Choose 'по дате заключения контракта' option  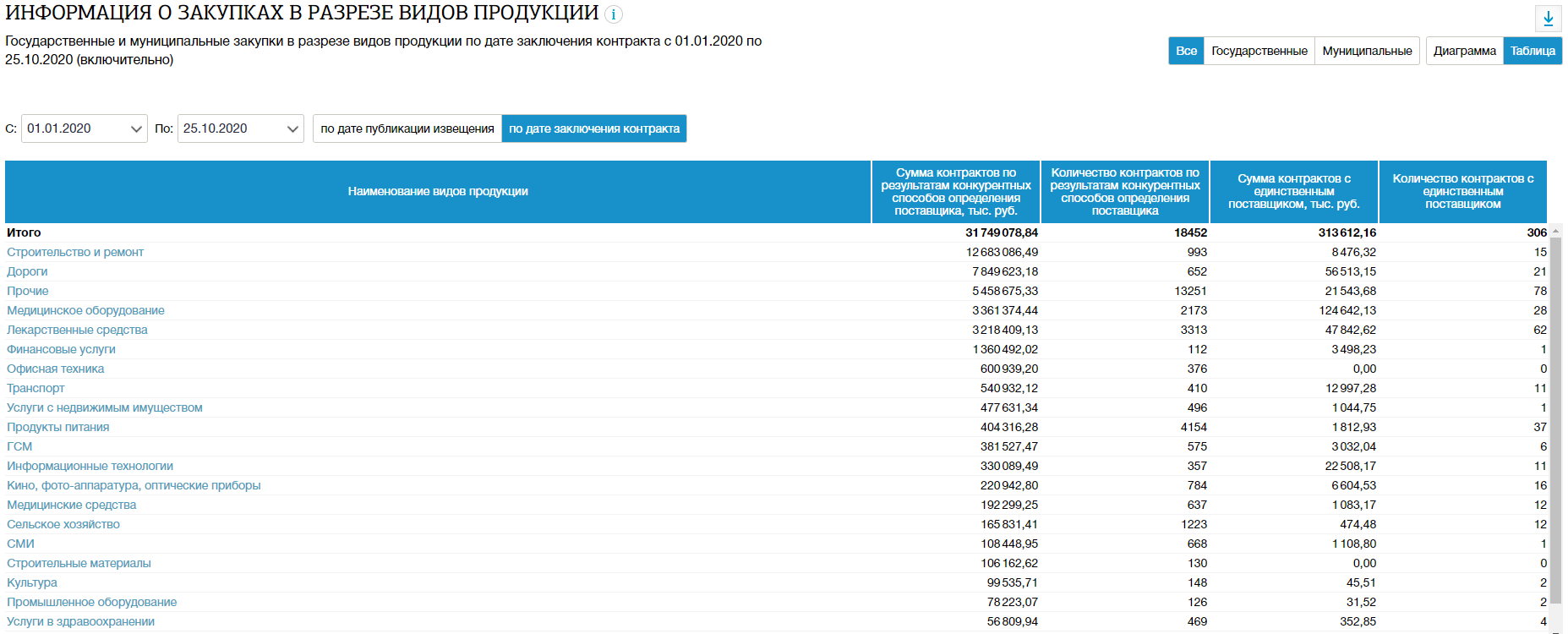[593, 128]
